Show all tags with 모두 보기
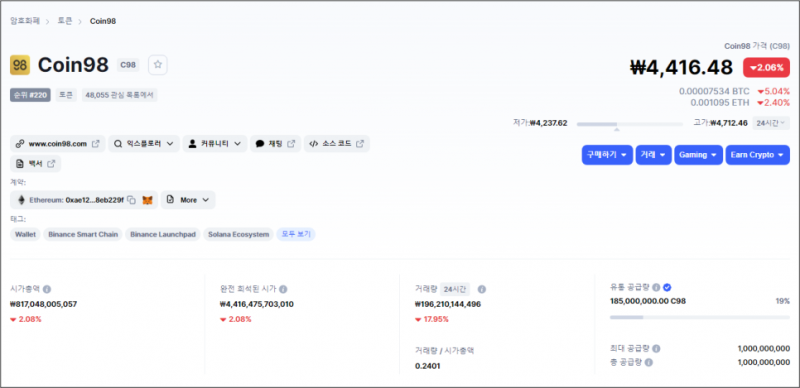The image size is (800, 388). pos(296,234)
